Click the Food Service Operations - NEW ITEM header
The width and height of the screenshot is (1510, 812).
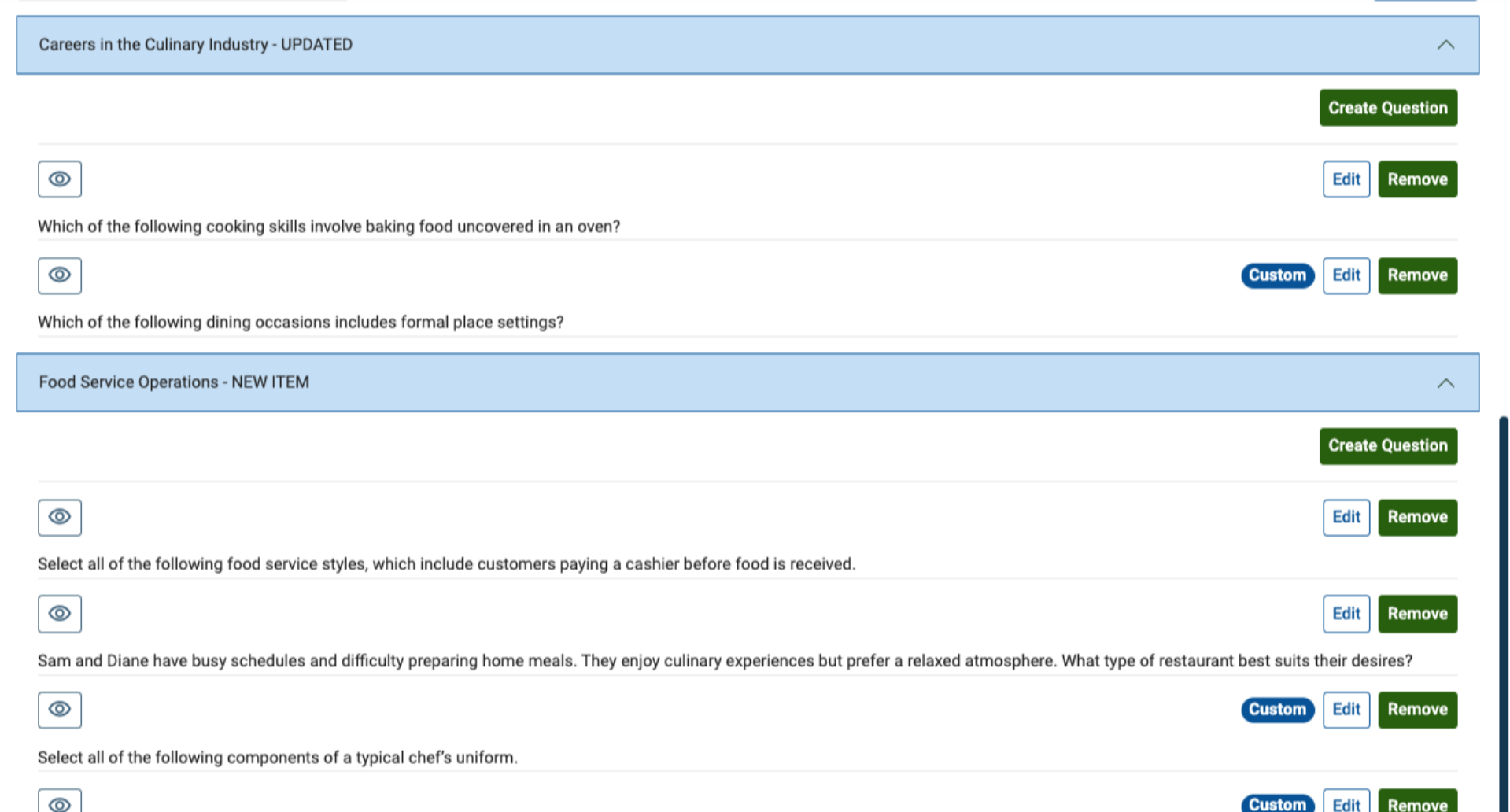coord(174,382)
